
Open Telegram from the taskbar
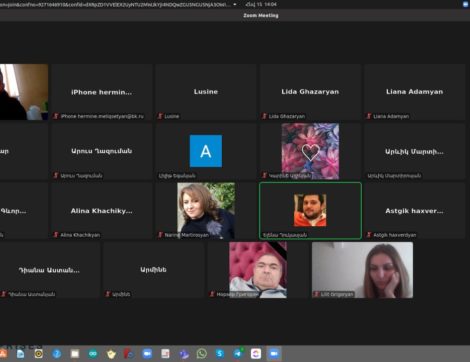(238, 353)
